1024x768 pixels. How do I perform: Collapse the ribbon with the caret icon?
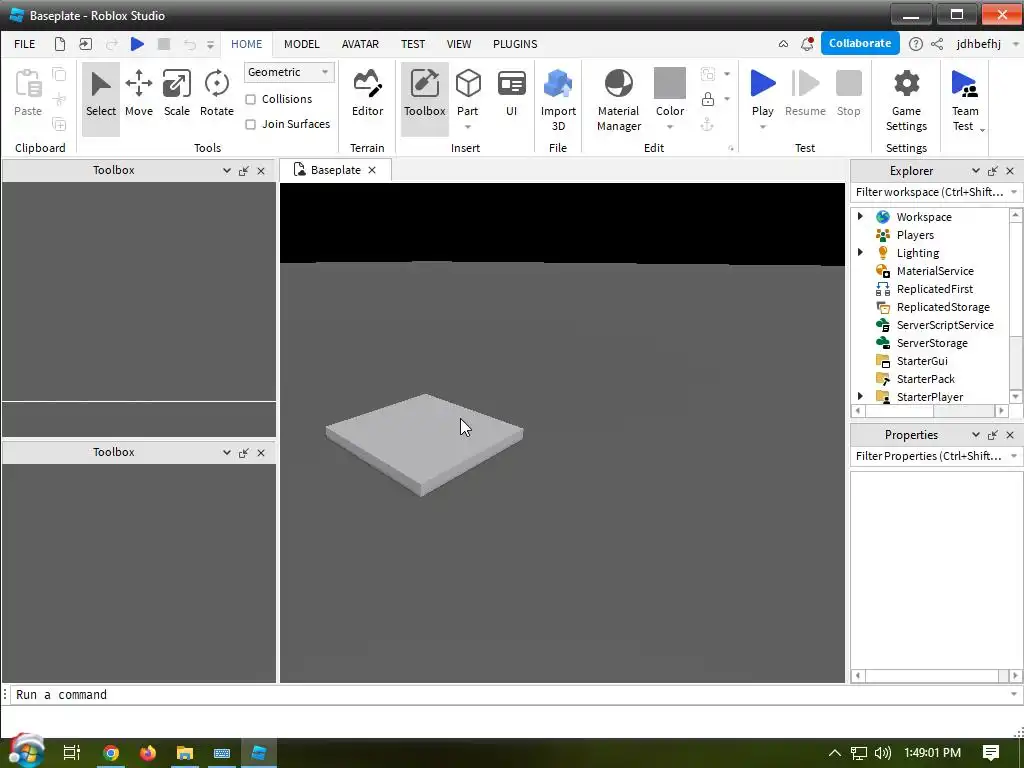pyautogui.click(x=783, y=44)
